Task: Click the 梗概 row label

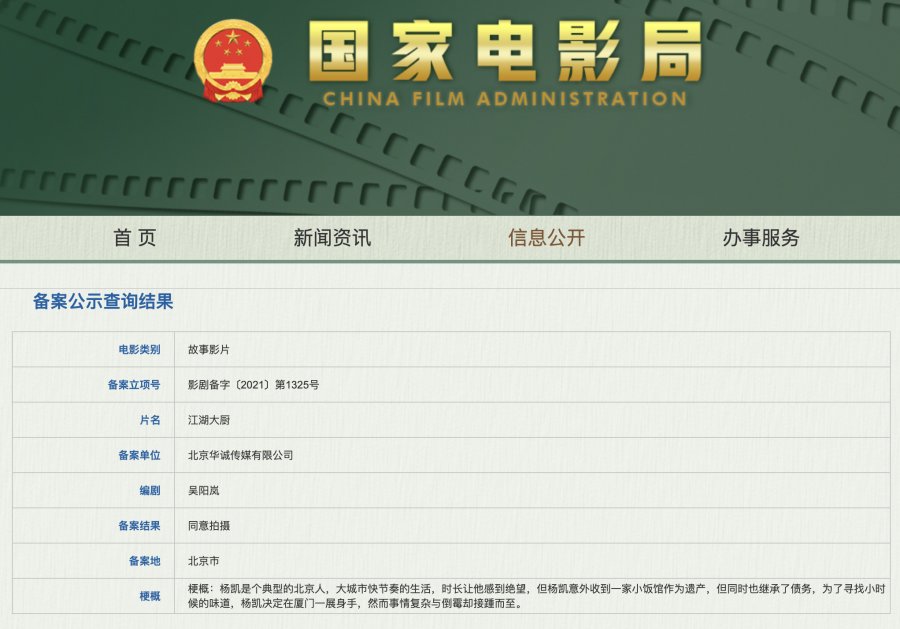Action: click(x=149, y=596)
